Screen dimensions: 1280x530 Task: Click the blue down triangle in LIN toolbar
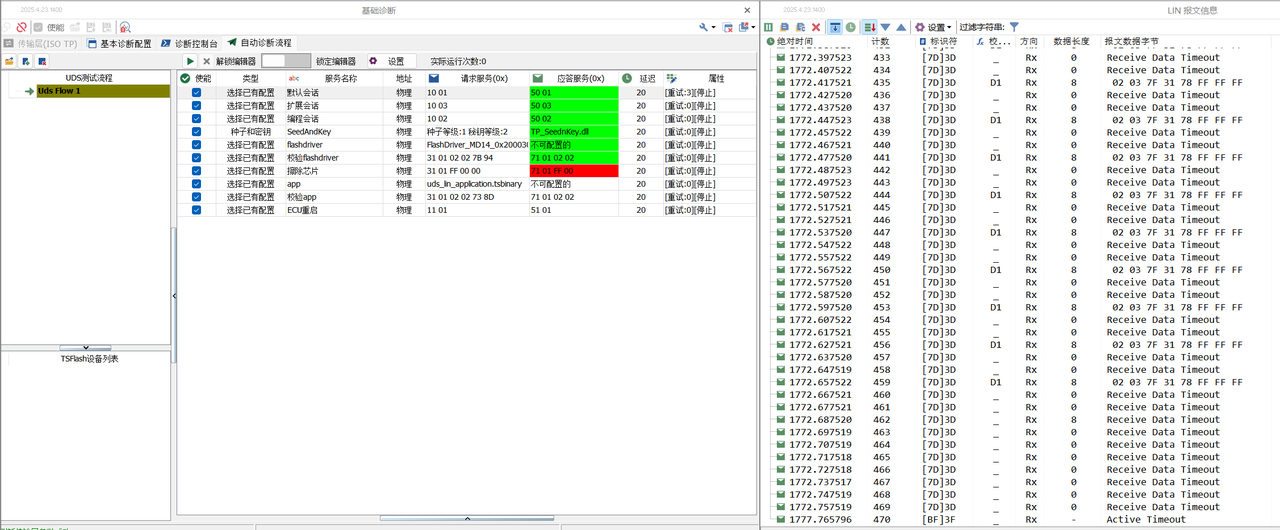pyautogui.click(x=885, y=27)
